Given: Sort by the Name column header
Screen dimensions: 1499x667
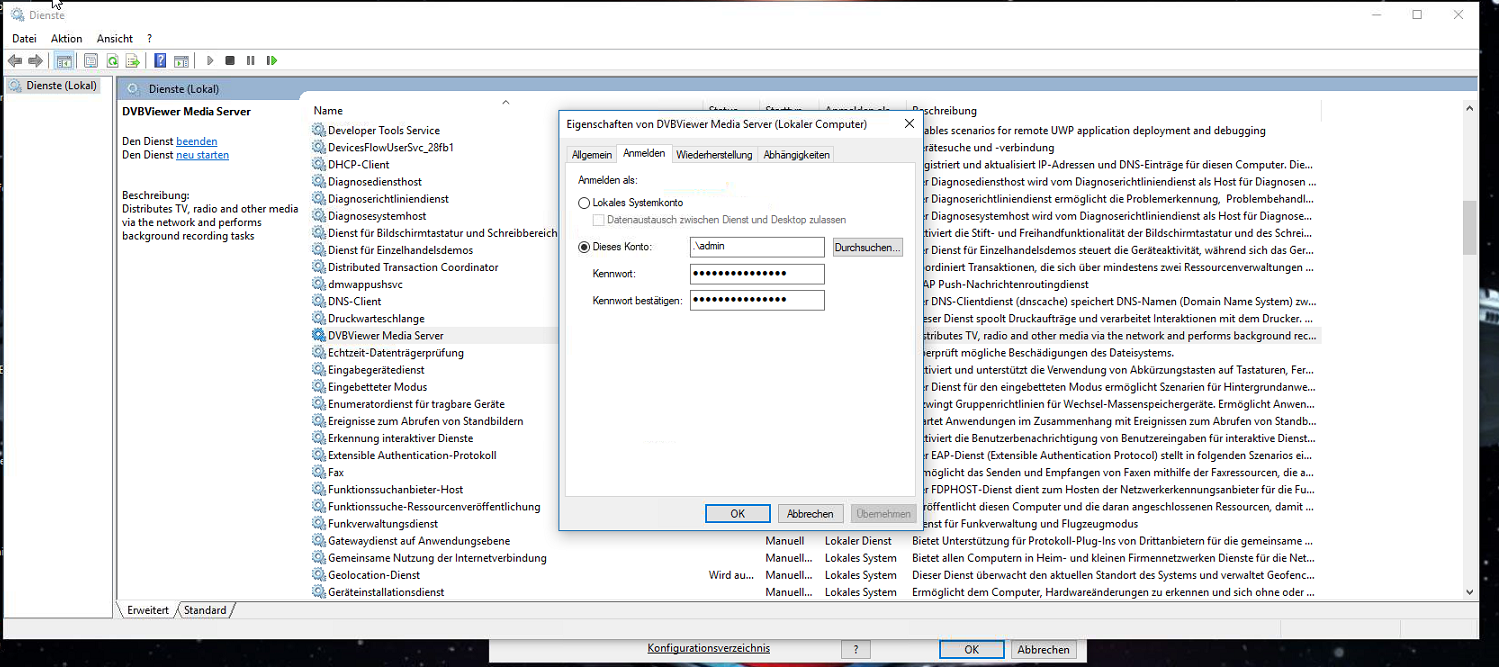Looking at the screenshot, I should (x=327, y=111).
